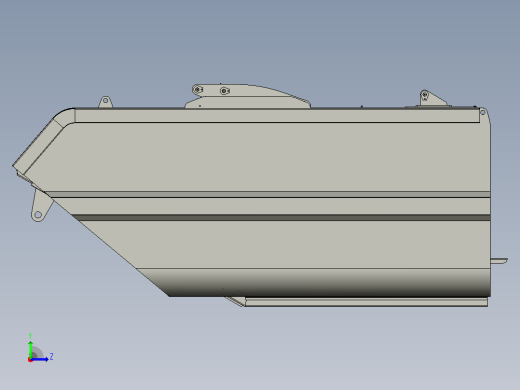Viewport: 520px width, 390px height.
Task: Click the blue Z axis of the triad
Action: pyautogui.click(x=40, y=359)
